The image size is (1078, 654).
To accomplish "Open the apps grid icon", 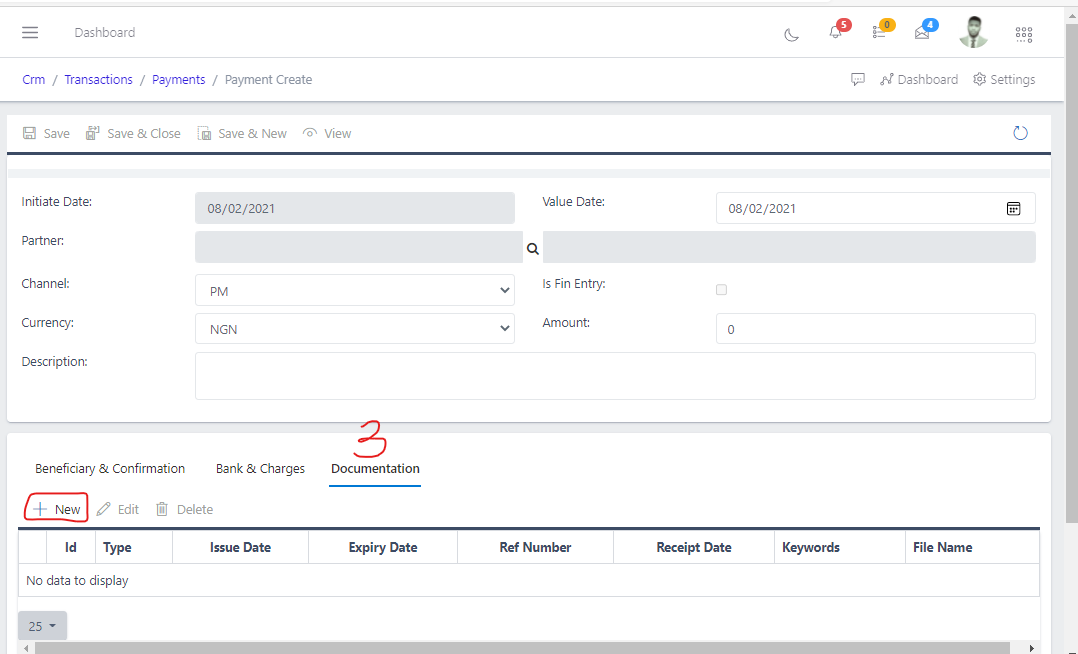I will pos(1023,34).
